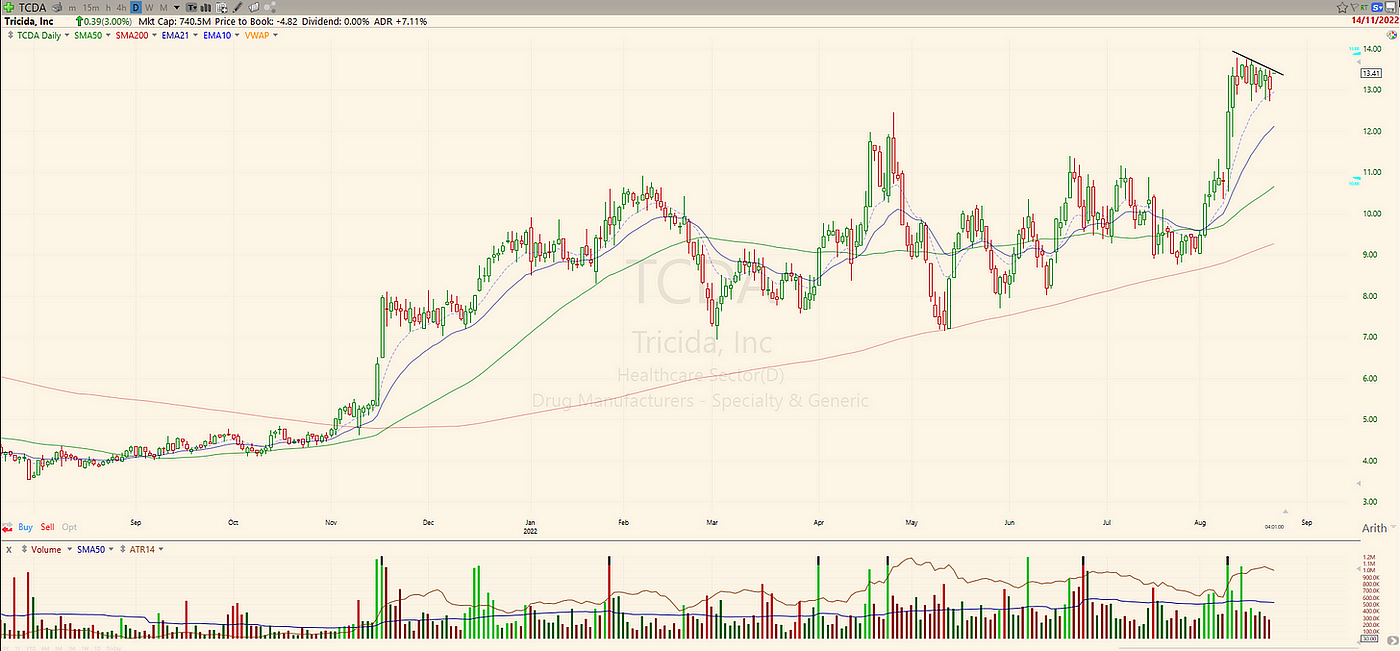
Task: Open the chart template (T) menu
Action: pos(192,8)
